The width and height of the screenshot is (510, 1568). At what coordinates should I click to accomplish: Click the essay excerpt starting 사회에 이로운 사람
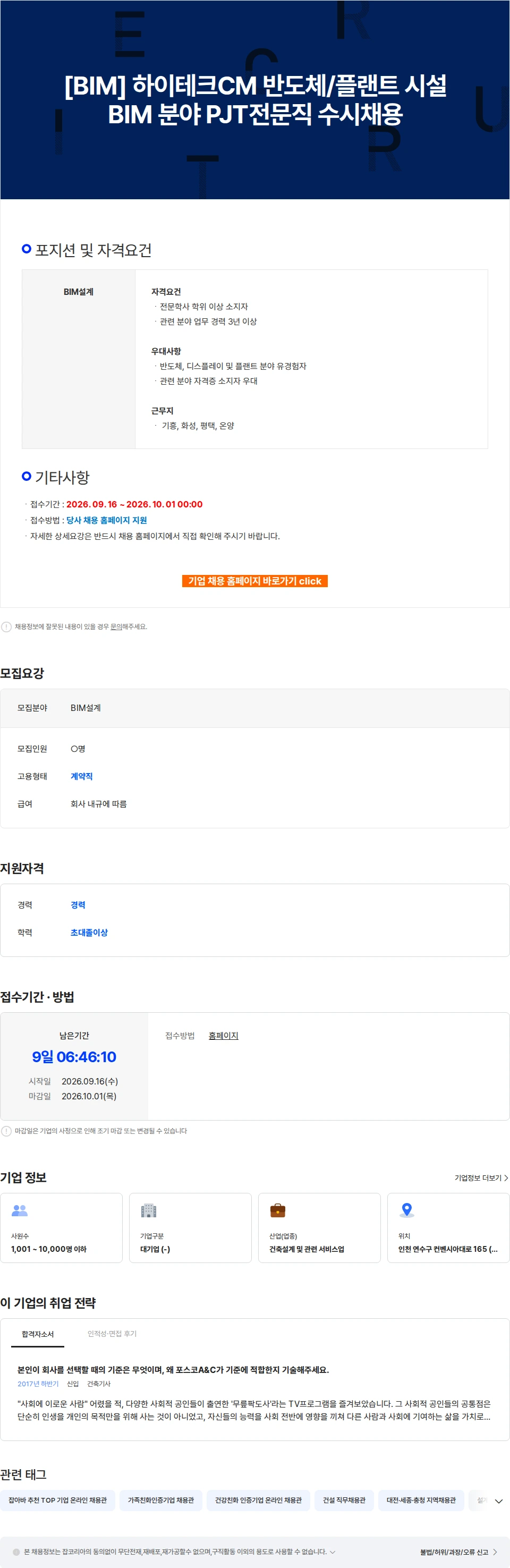click(254, 1410)
